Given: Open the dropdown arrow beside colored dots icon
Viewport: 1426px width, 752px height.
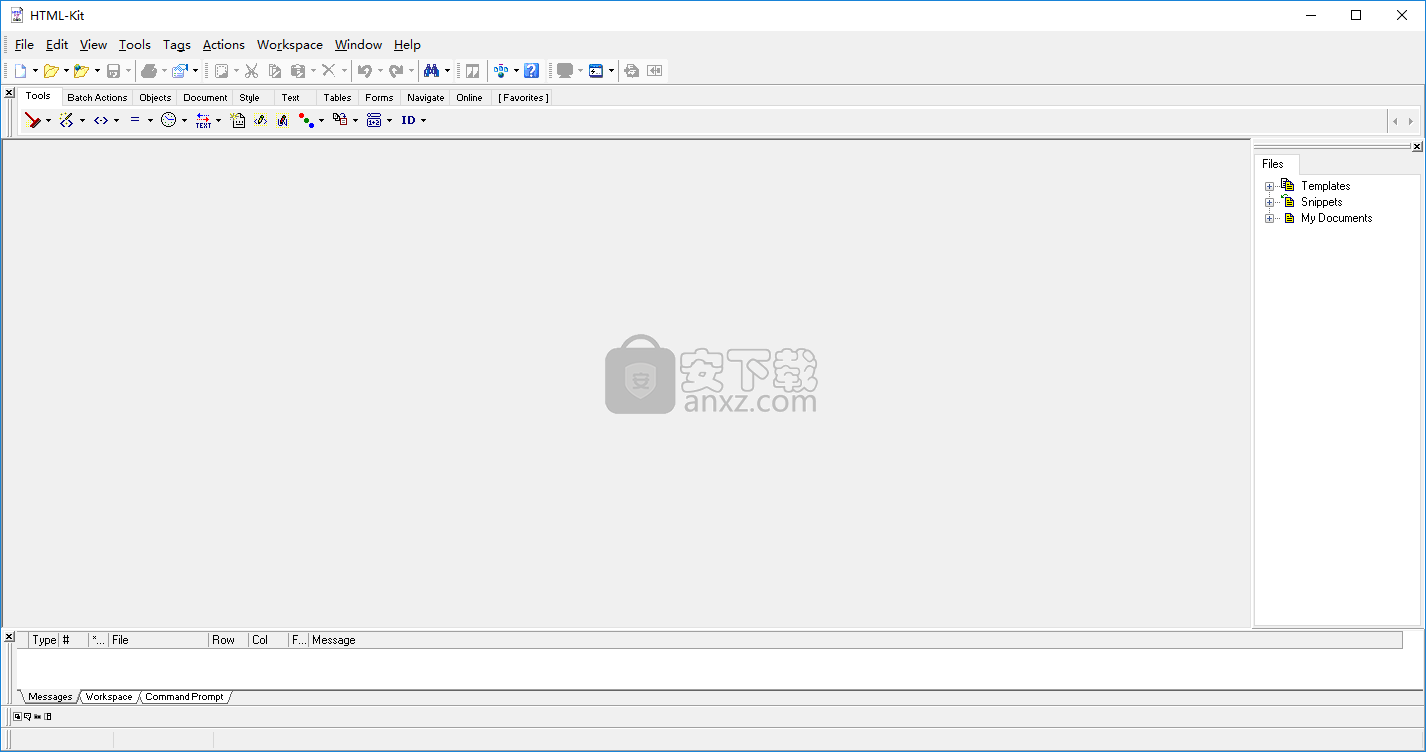Looking at the screenshot, I should pos(321,120).
